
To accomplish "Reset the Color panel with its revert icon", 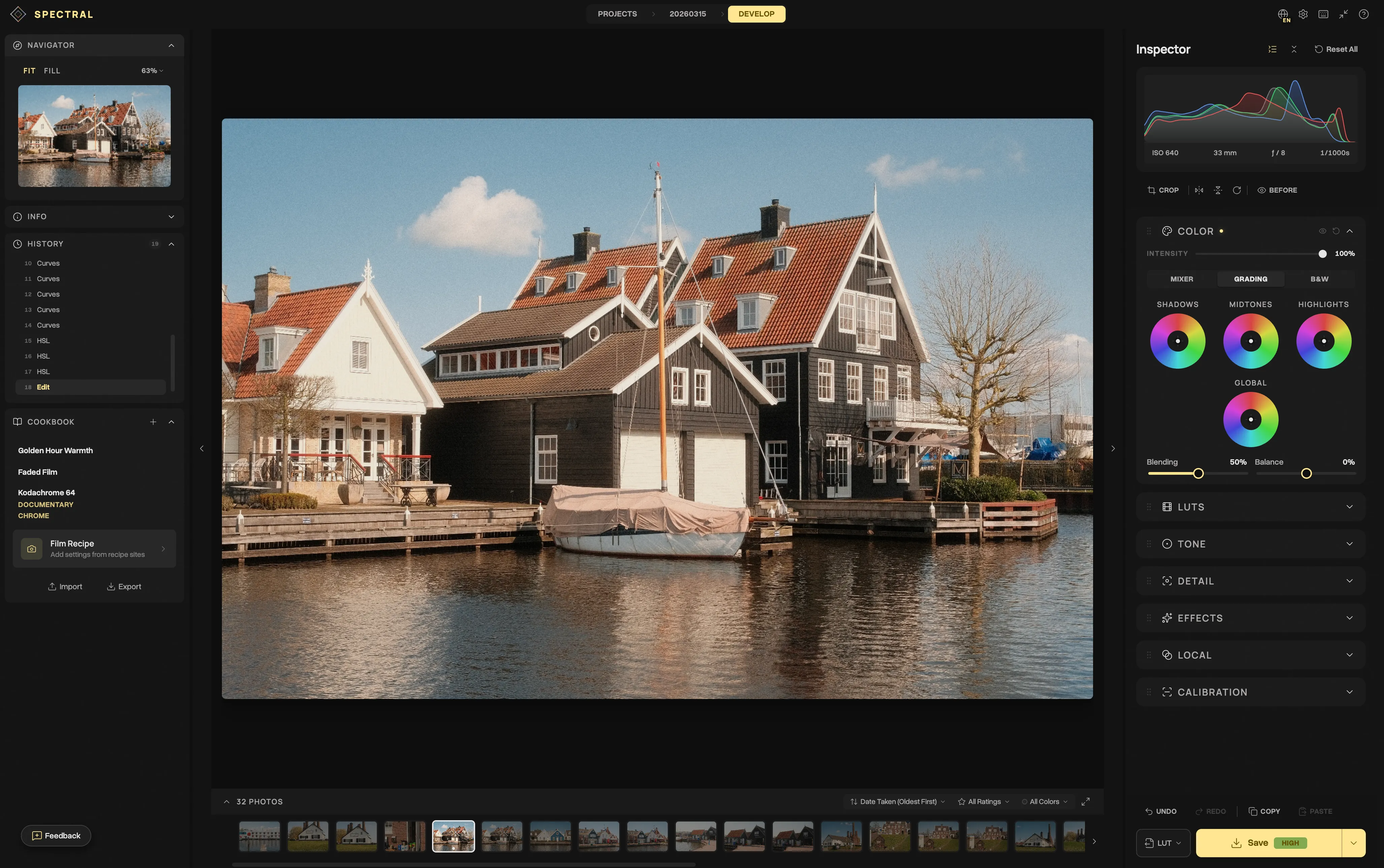I will pos(1336,231).
